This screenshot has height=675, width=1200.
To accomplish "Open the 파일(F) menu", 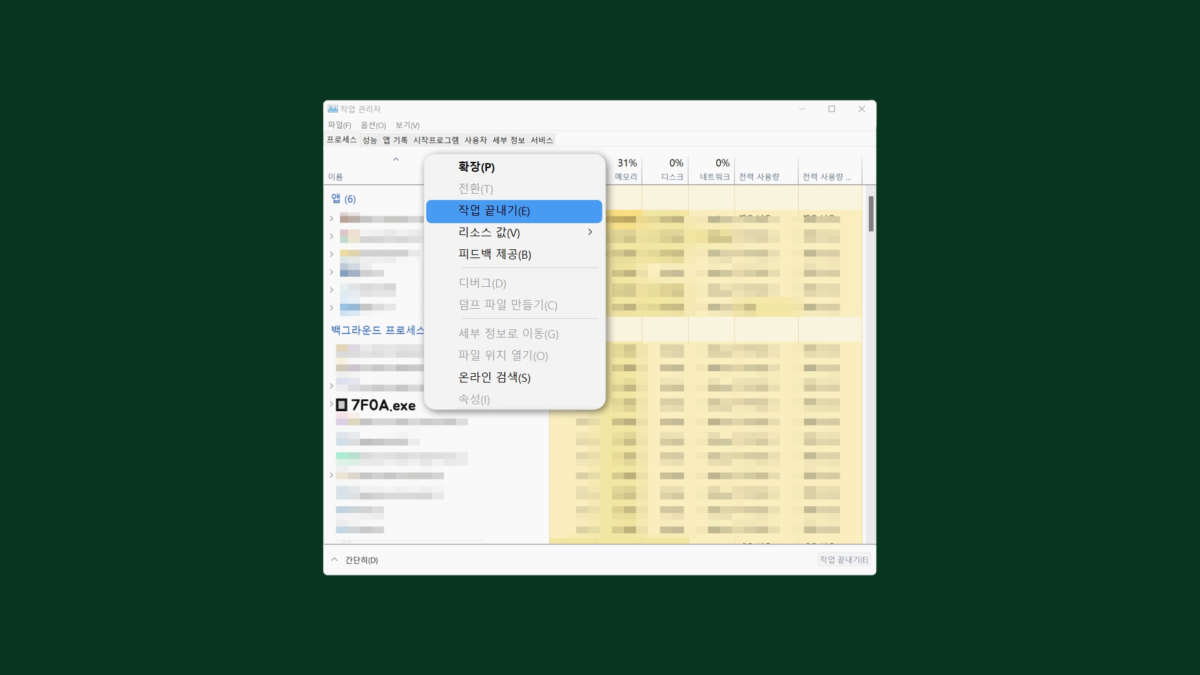I will tap(339, 125).
